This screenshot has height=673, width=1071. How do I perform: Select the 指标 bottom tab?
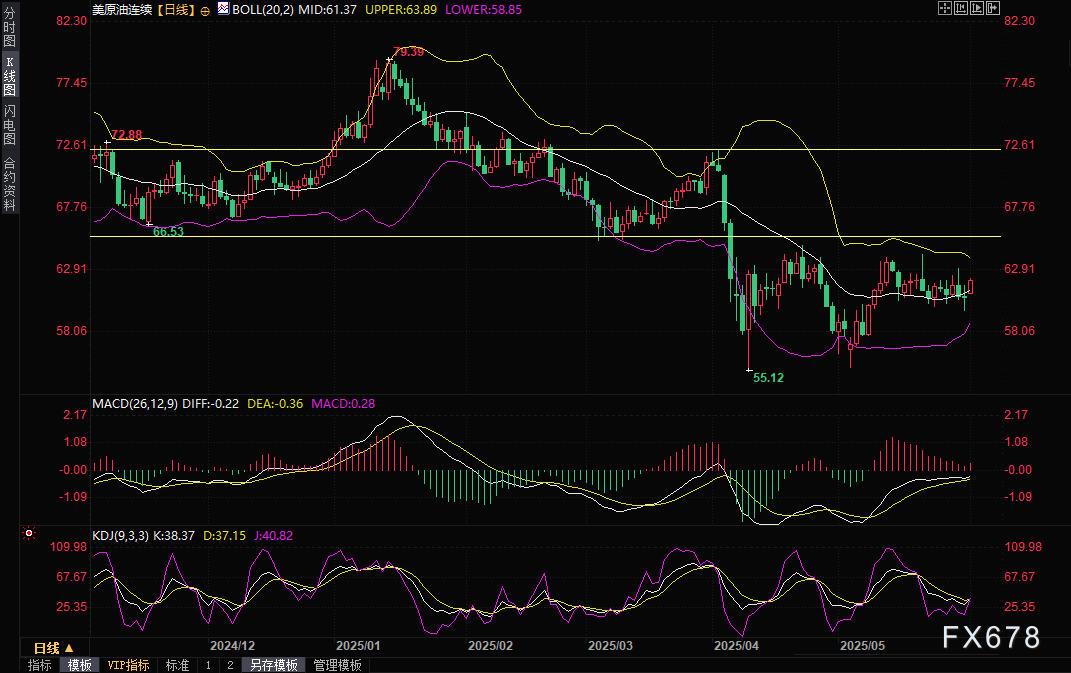[x=40, y=665]
